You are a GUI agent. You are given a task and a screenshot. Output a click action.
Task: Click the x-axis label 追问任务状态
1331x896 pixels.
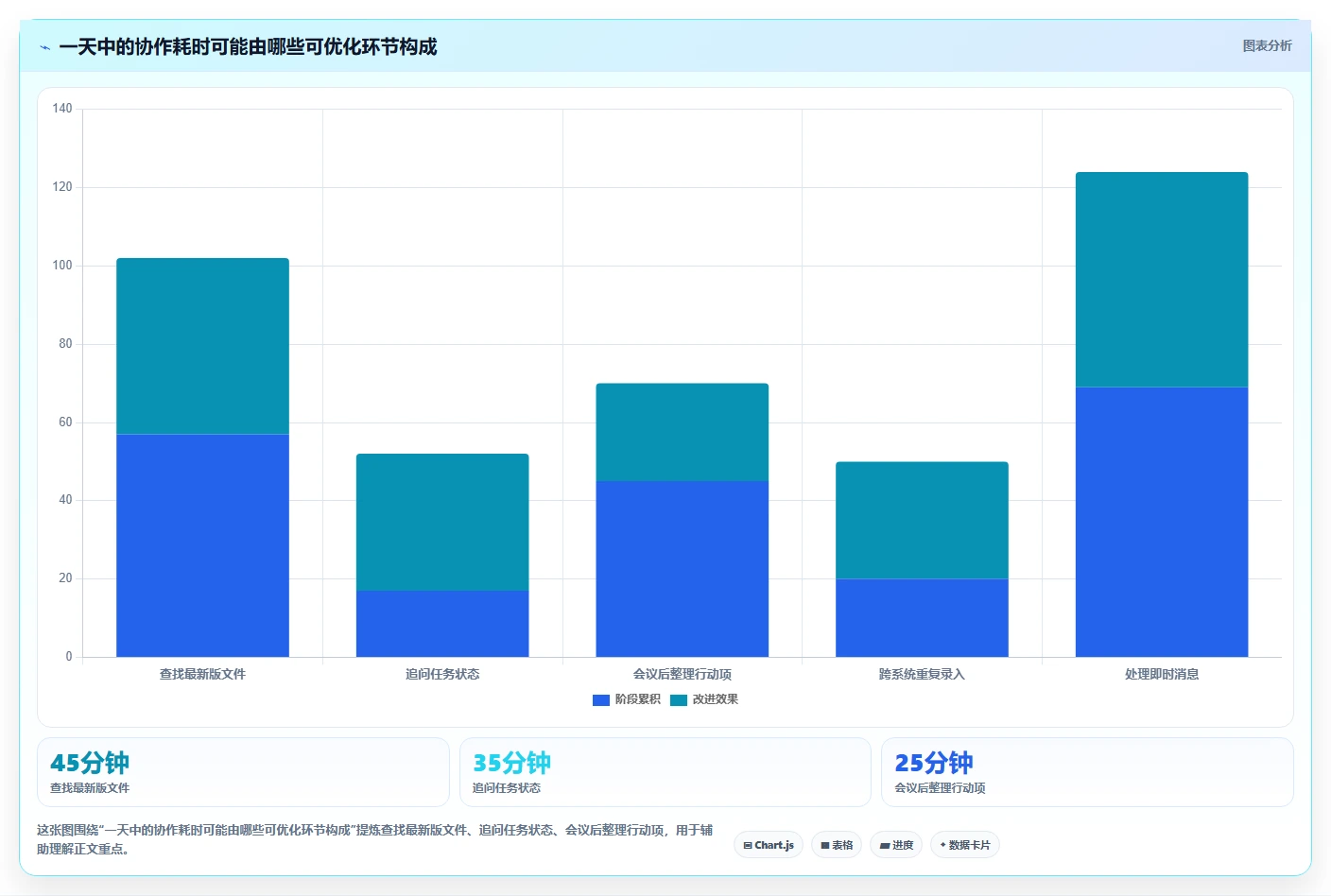(x=442, y=674)
